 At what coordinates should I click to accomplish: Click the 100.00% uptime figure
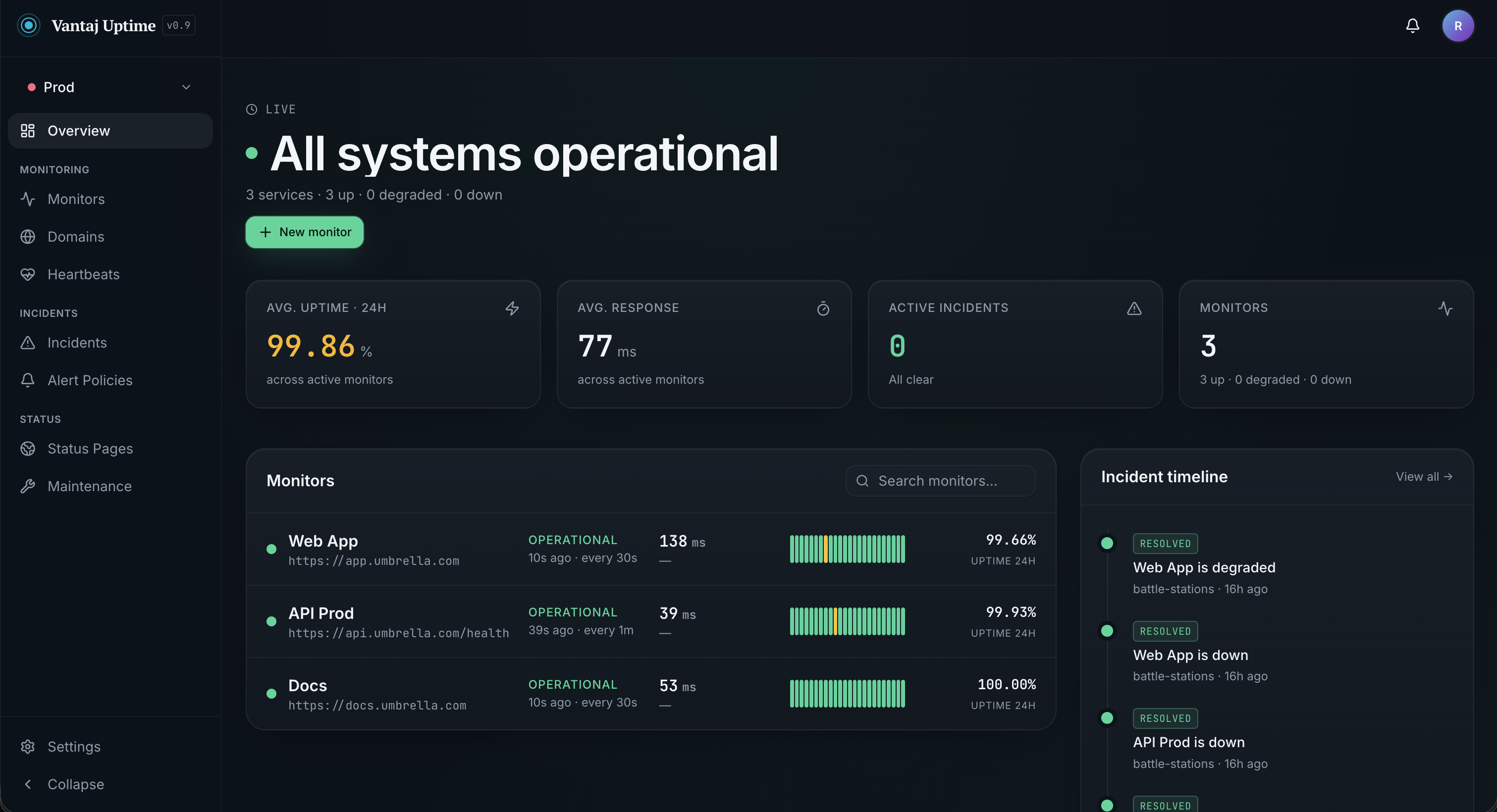pyautogui.click(x=1007, y=685)
